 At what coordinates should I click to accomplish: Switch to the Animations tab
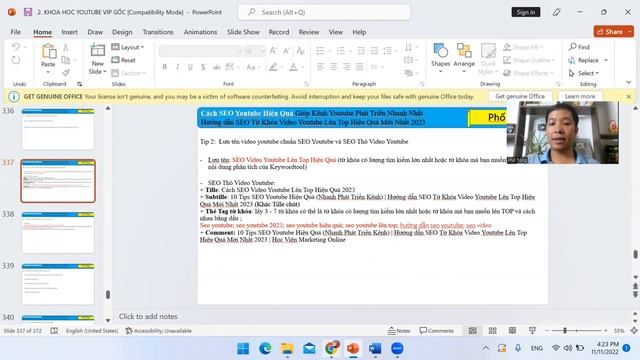point(200,32)
